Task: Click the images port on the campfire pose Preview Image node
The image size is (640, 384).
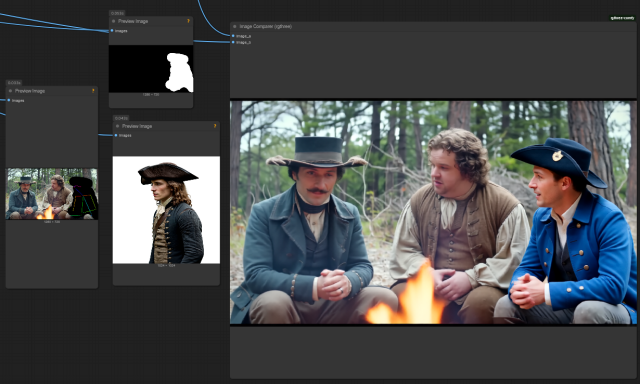Action: (9, 100)
